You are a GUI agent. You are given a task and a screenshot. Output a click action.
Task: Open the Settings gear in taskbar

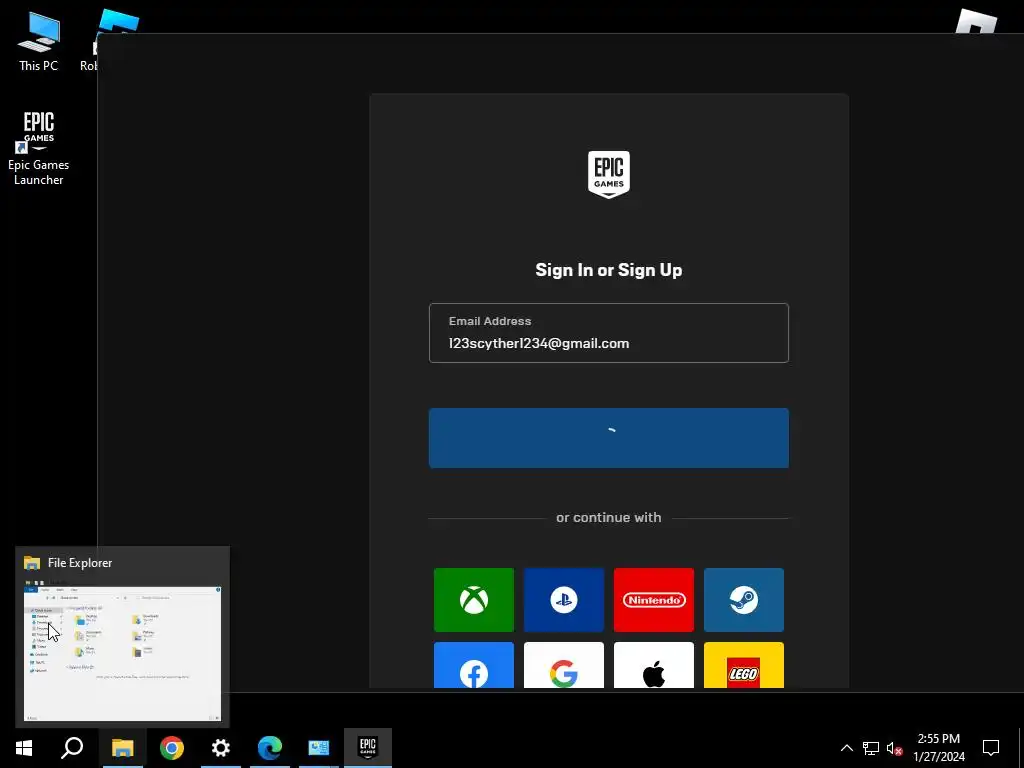click(x=221, y=748)
